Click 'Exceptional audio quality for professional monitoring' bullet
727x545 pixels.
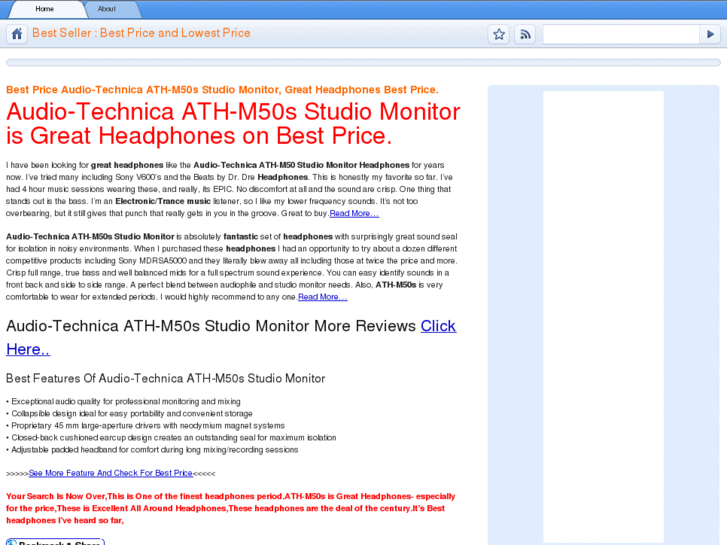(x=123, y=402)
